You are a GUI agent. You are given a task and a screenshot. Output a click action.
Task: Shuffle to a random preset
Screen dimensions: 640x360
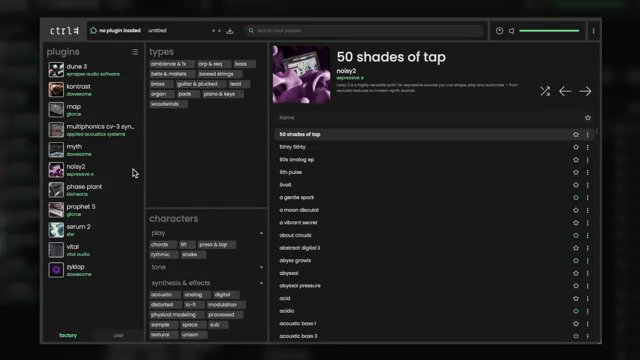(545, 91)
